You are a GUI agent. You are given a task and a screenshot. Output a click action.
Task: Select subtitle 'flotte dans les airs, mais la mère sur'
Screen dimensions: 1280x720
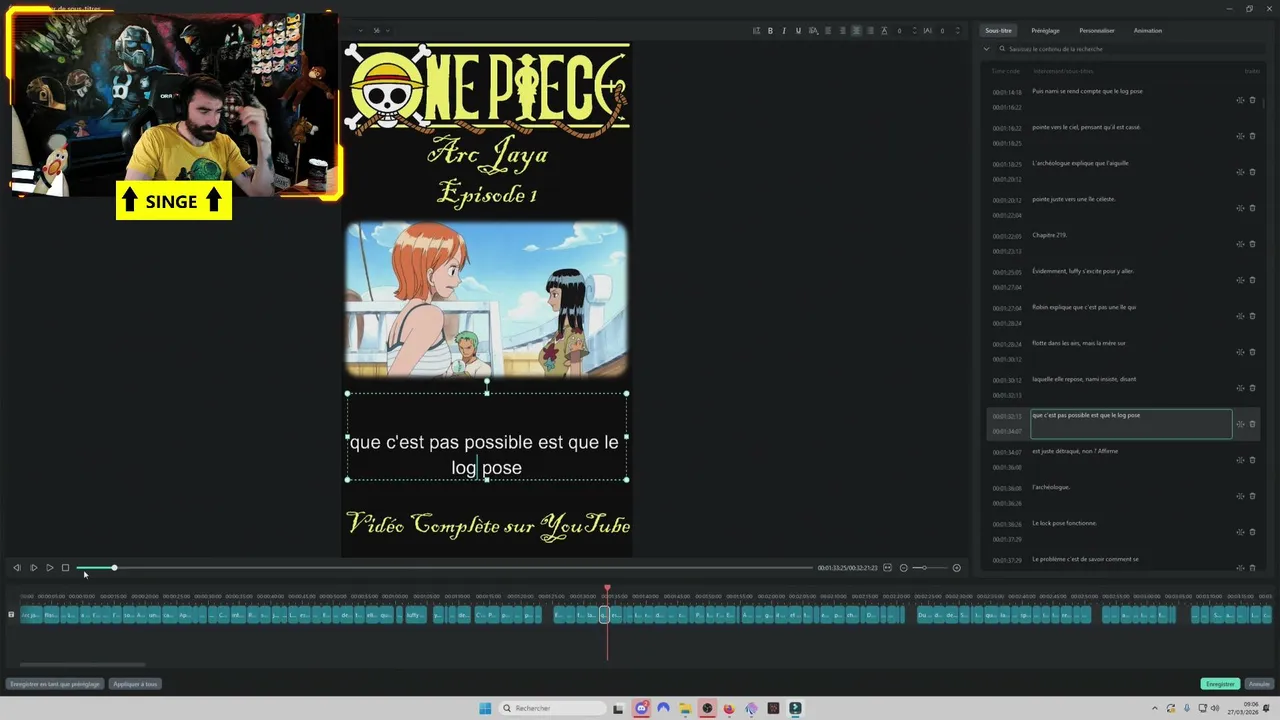[x=1125, y=351]
